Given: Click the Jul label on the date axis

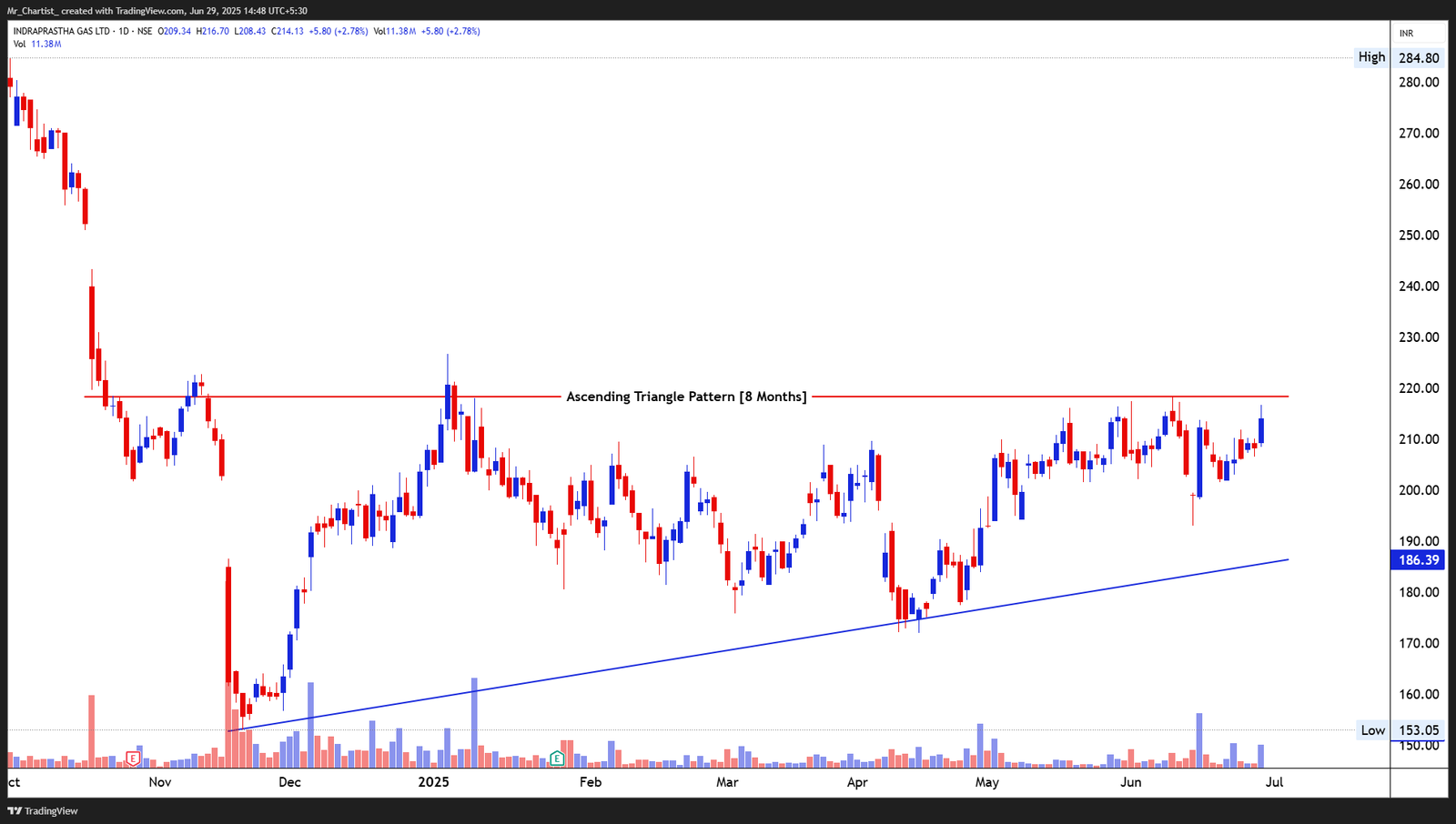Looking at the screenshot, I should 1272,781.
